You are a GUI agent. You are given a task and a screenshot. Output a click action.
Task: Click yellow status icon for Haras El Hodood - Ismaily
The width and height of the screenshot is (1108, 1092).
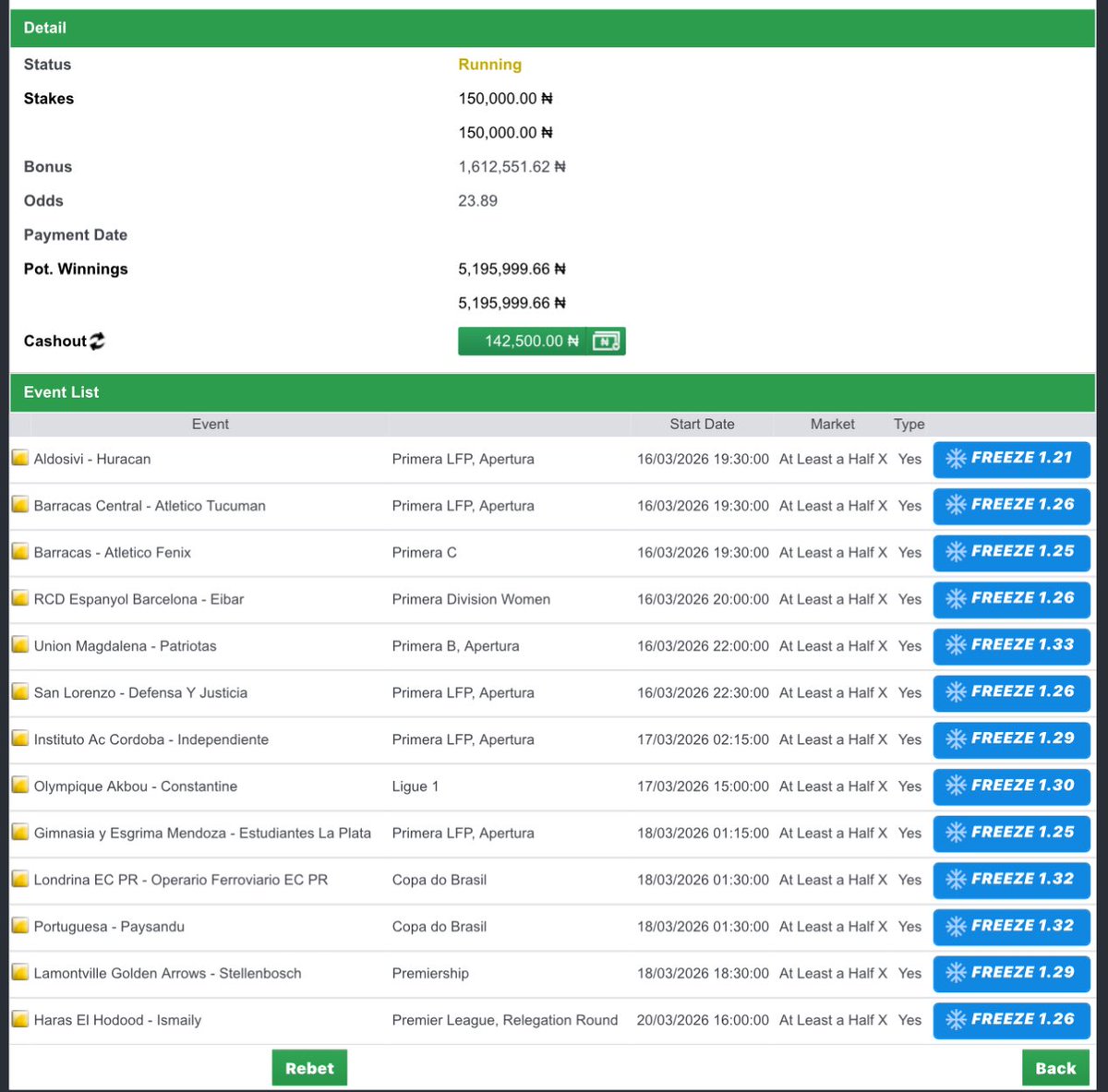coord(20,1019)
